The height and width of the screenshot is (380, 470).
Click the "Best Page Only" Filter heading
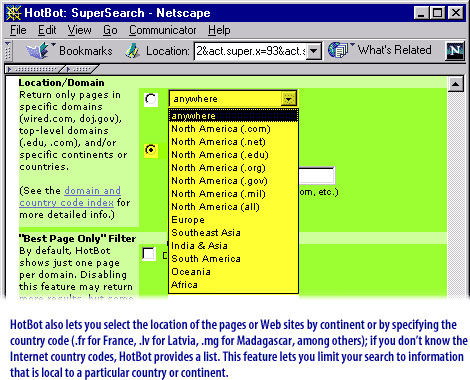tap(78, 239)
